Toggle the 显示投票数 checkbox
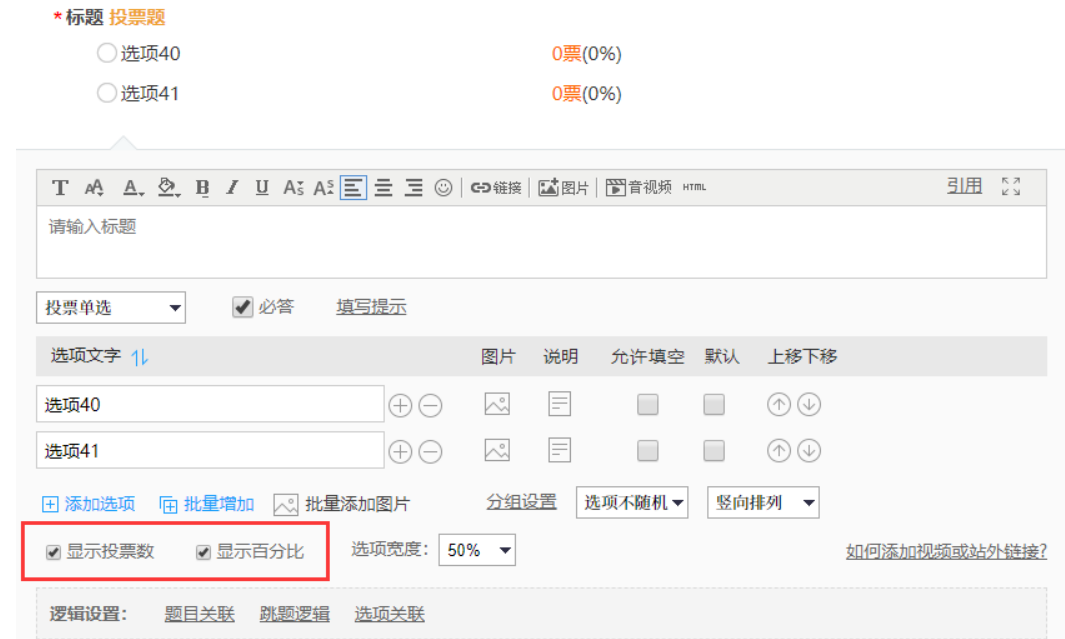The height and width of the screenshot is (639, 1065). pos(53,552)
